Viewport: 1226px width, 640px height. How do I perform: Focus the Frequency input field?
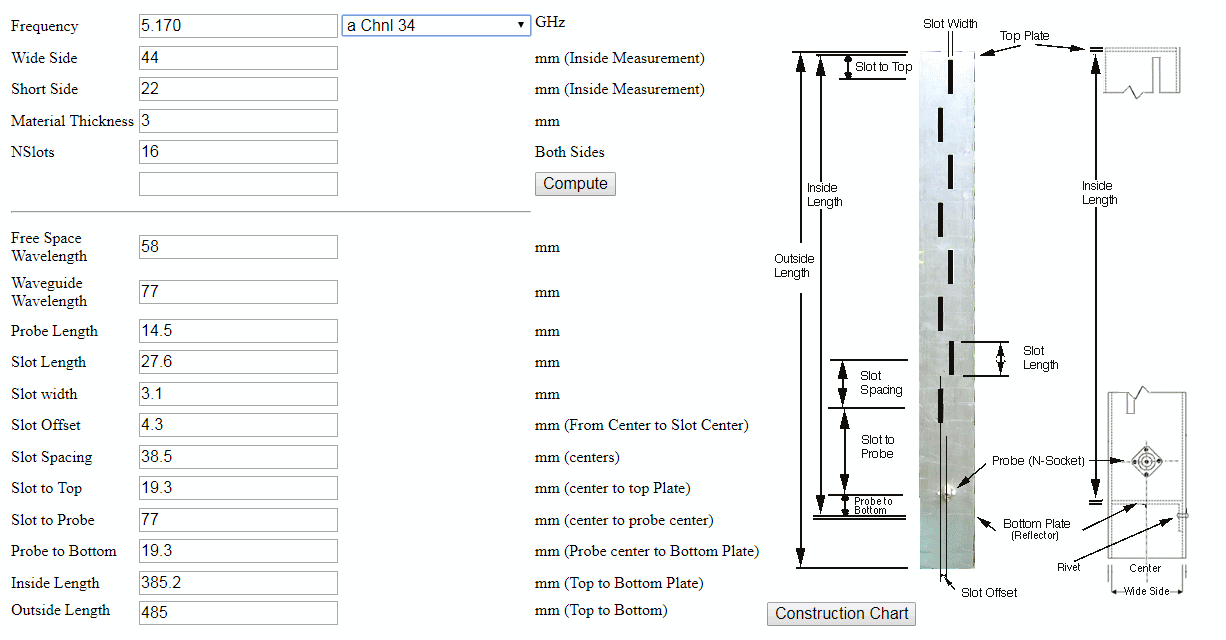click(238, 26)
